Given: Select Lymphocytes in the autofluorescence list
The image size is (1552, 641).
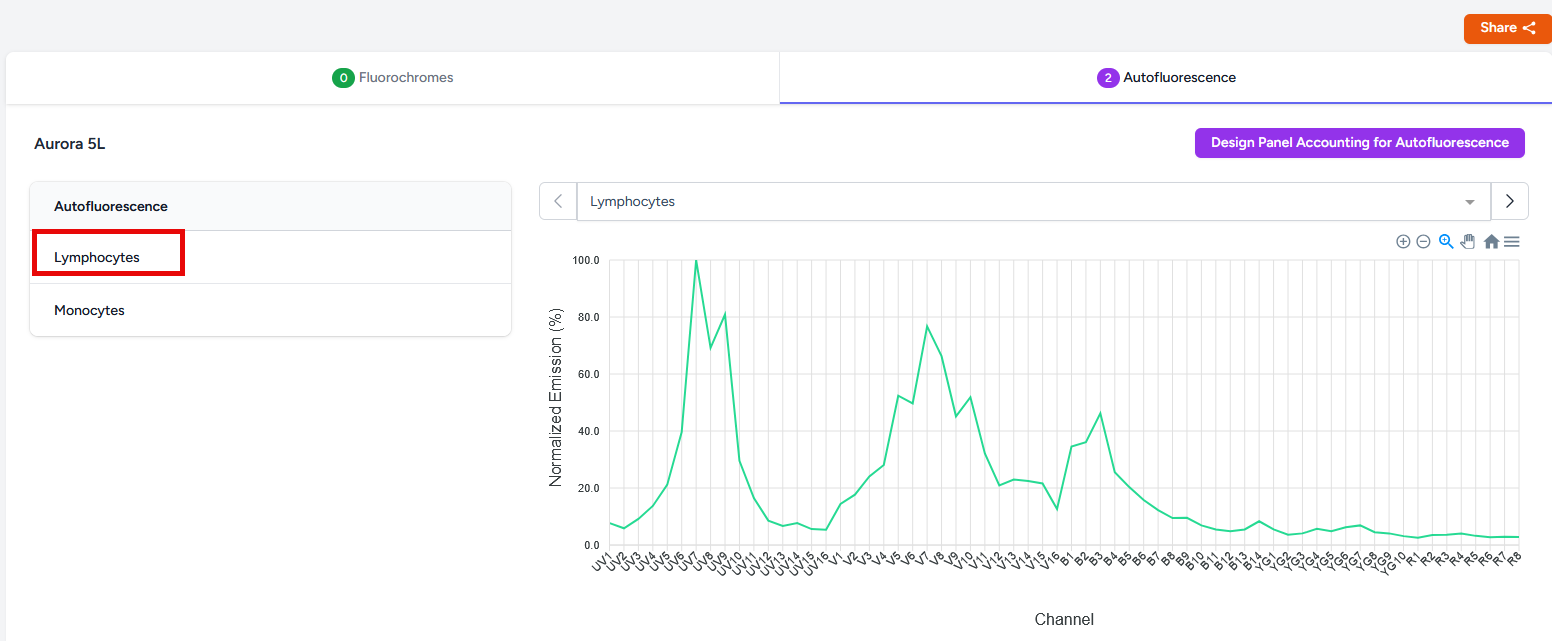Looking at the screenshot, I should tap(97, 258).
